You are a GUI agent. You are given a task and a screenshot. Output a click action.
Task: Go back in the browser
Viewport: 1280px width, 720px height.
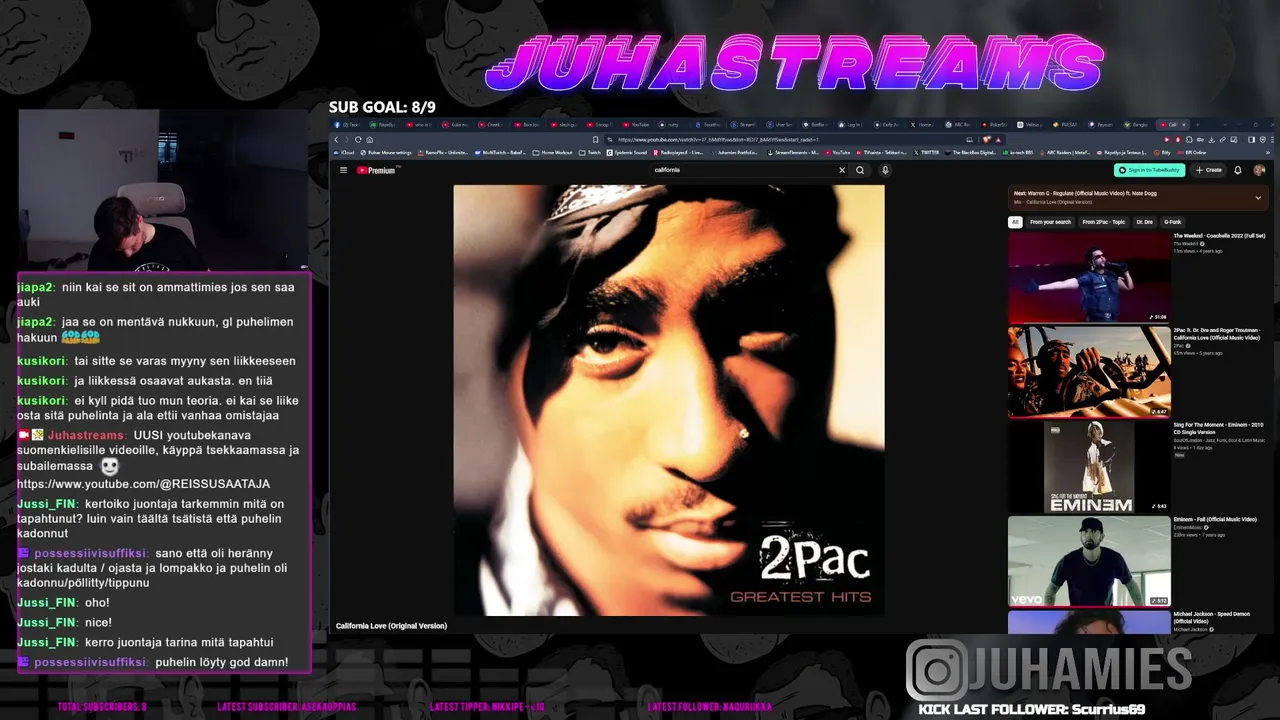(x=336, y=140)
